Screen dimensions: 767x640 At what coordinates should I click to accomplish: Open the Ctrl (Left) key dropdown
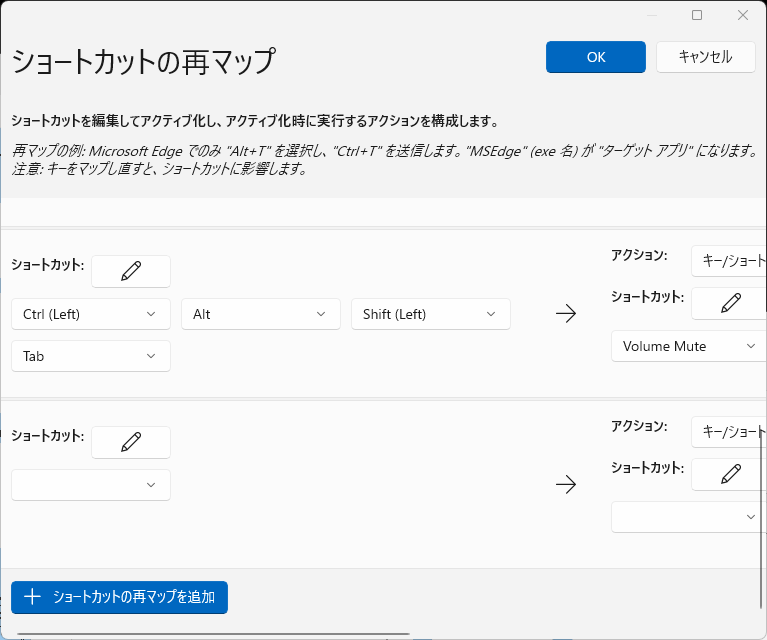90,314
